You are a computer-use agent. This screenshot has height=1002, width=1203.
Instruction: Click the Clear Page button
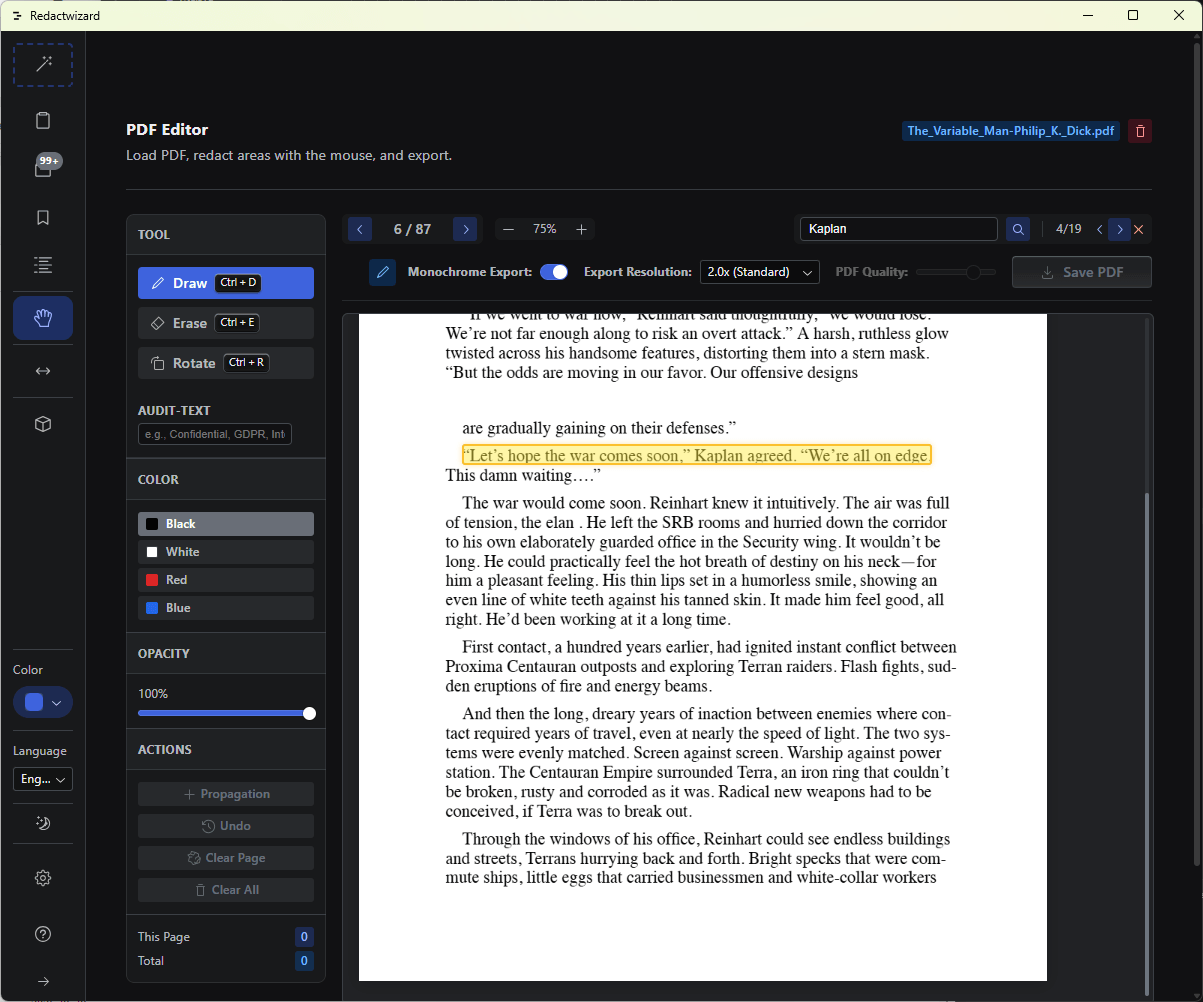pyautogui.click(x=226, y=858)
